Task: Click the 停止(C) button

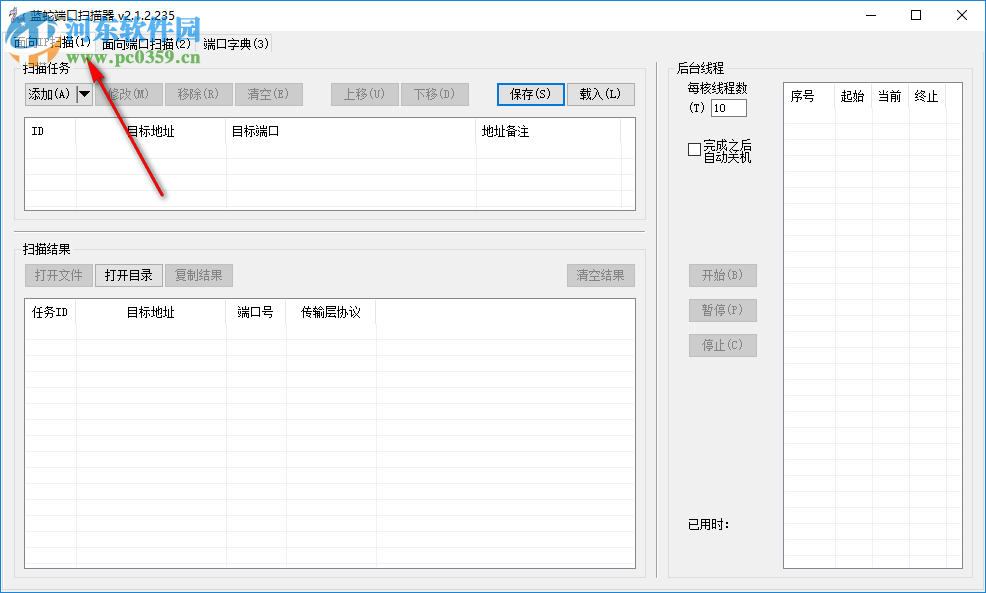Action: (x=723, y=345)
